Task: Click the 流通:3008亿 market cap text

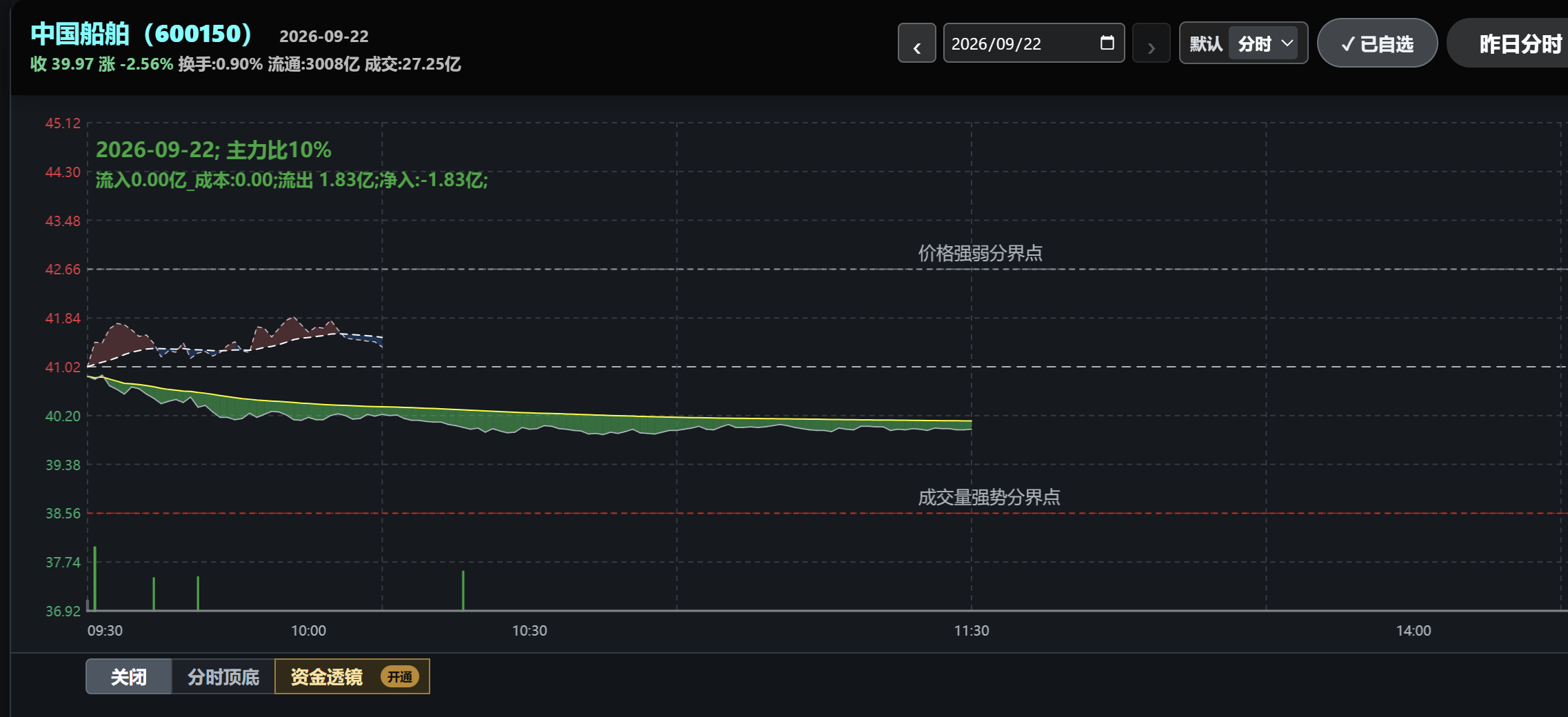Action: (x=314, y=64)
